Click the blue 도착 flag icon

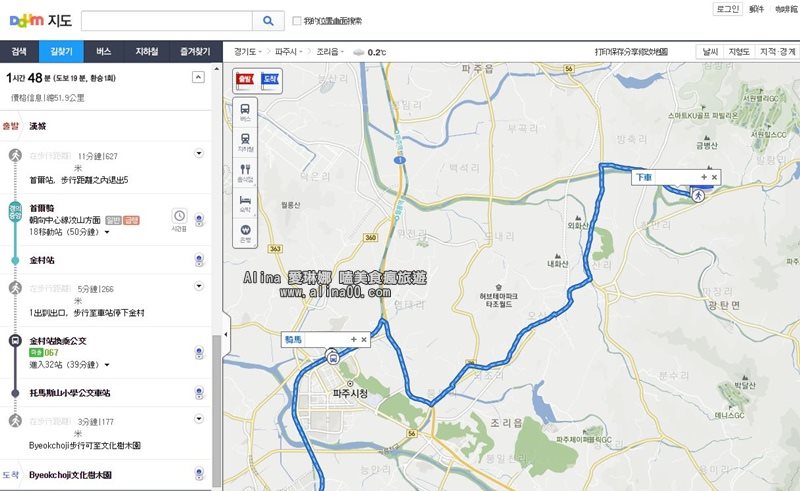[x=270, y=81]
